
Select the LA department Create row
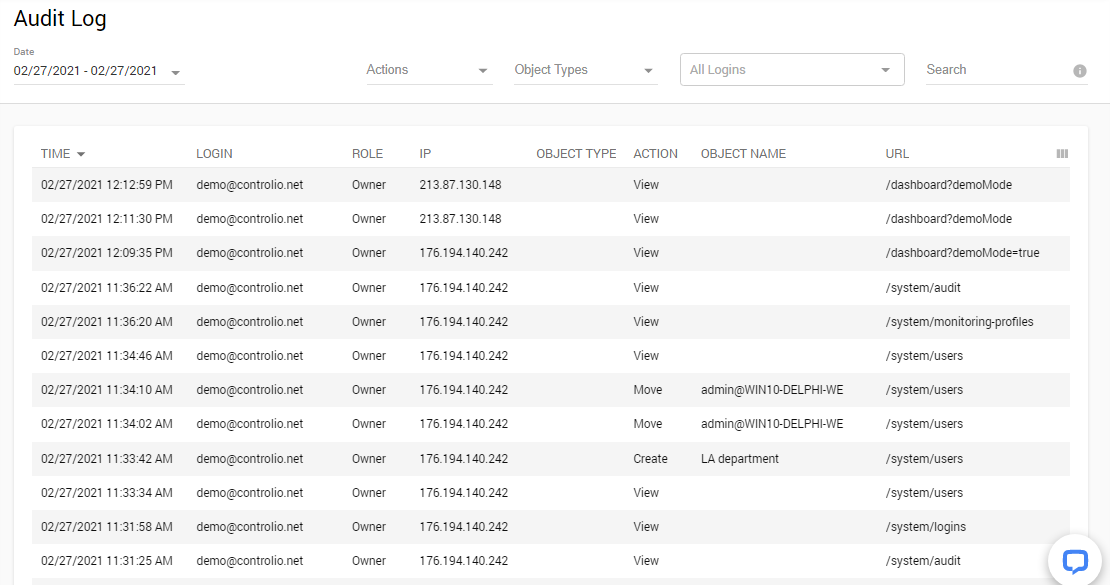[550, 459]
